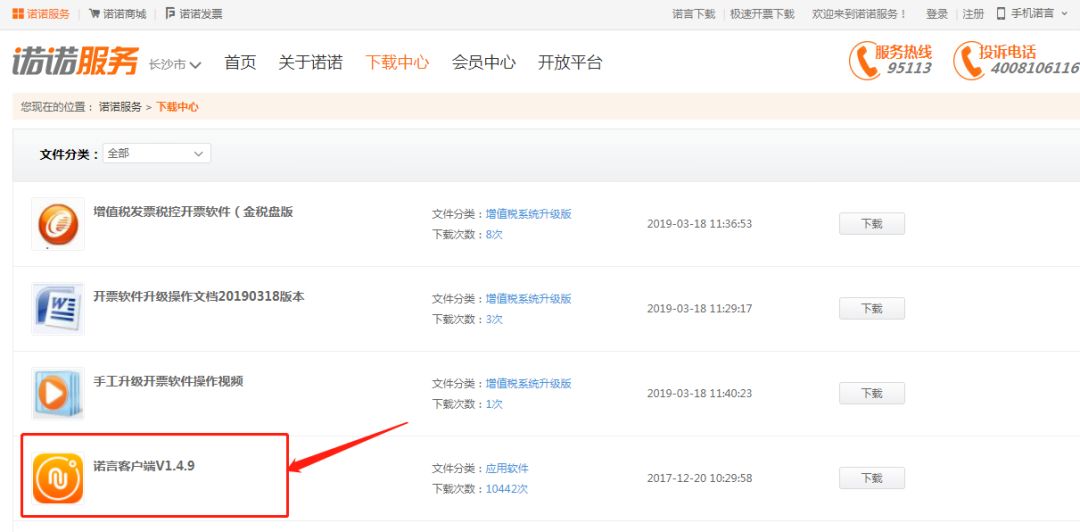Click the 金税盘版 tax software icon
This screenshot has width=1080, height=532.
click(x=58, y=223)
